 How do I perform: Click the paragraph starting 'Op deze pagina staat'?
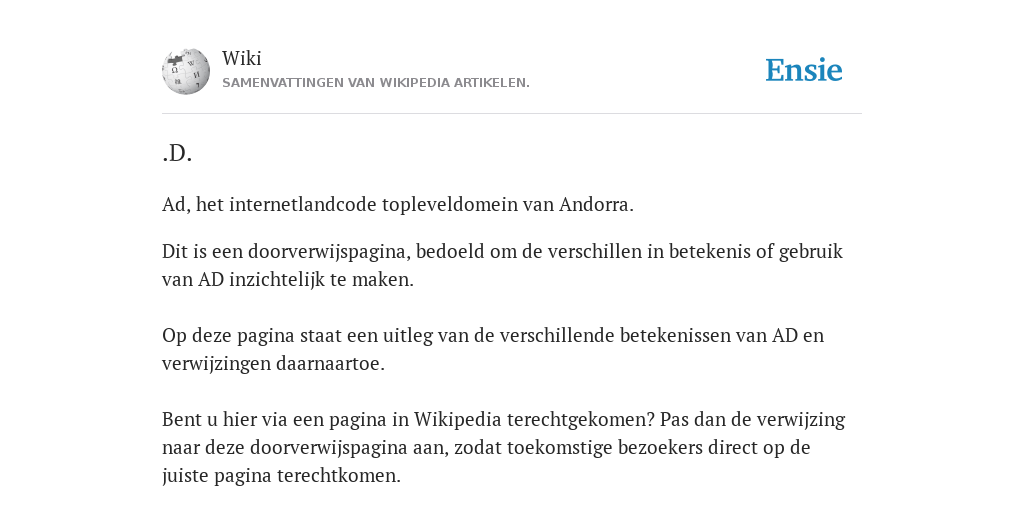coord(493,349)
